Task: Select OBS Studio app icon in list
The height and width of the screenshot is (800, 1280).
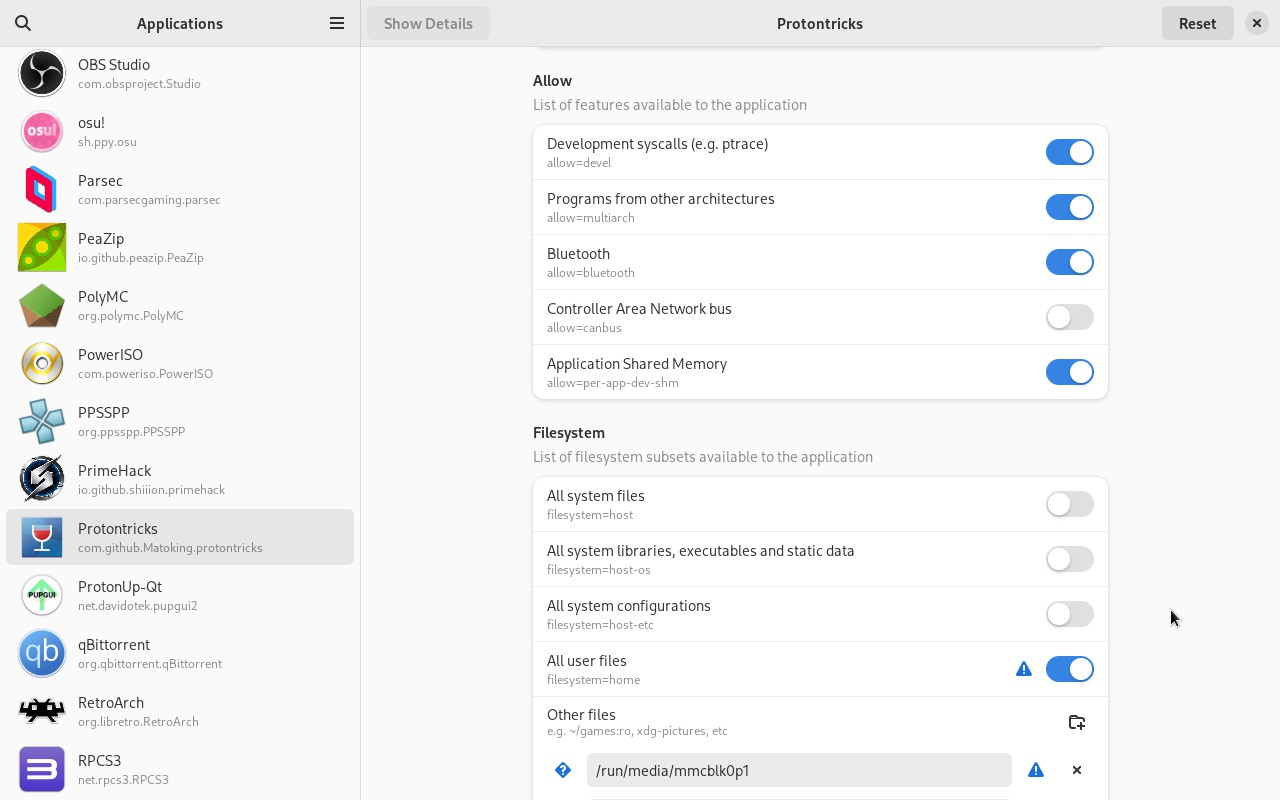Action: click(42, 73)
